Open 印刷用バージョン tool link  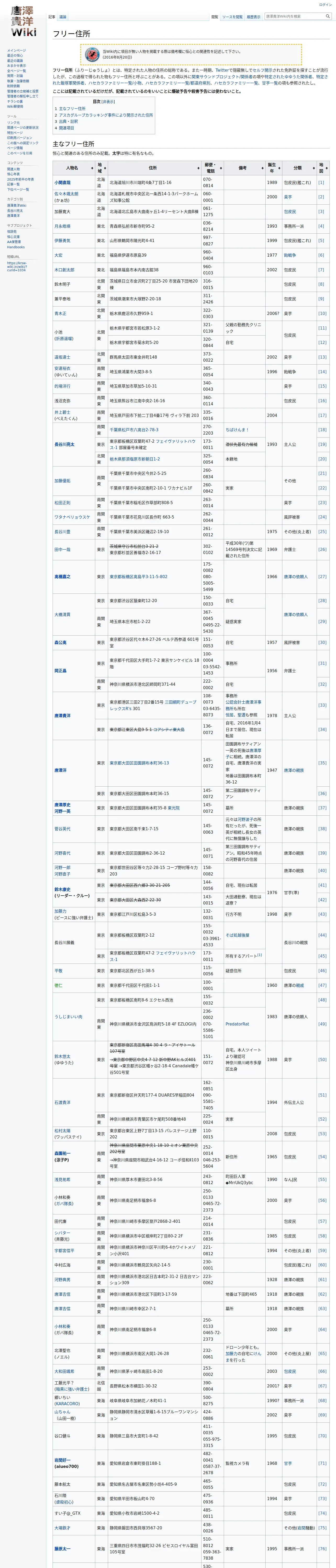pyautogui.click(x=20, y=137)
